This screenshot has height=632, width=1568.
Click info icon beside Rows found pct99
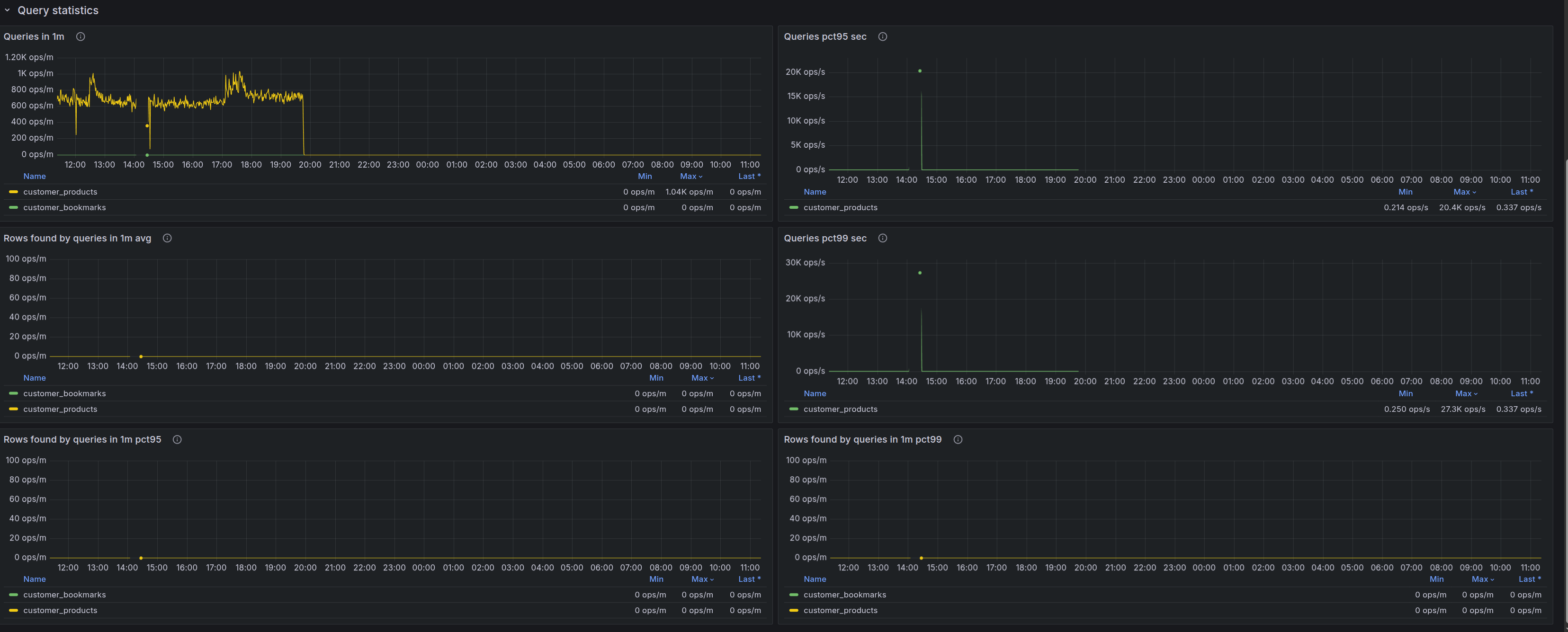click(x=958, y=440)
